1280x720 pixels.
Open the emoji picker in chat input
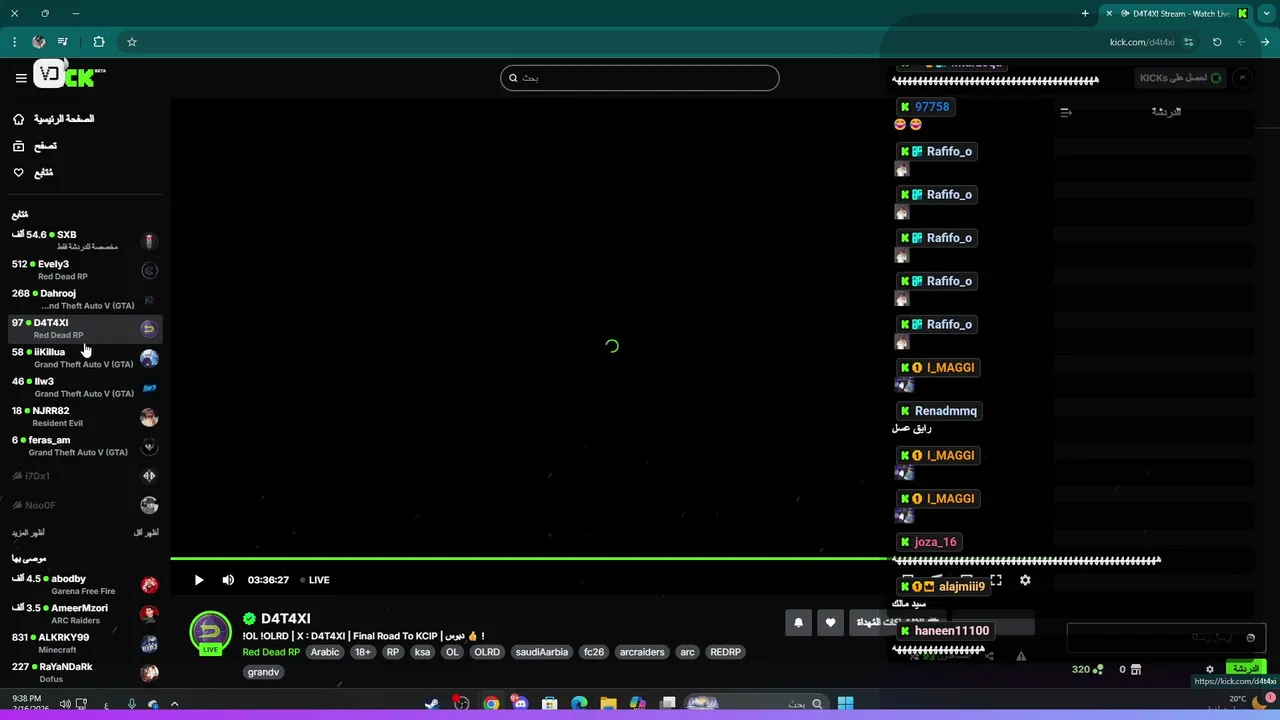coord(1250,637)
